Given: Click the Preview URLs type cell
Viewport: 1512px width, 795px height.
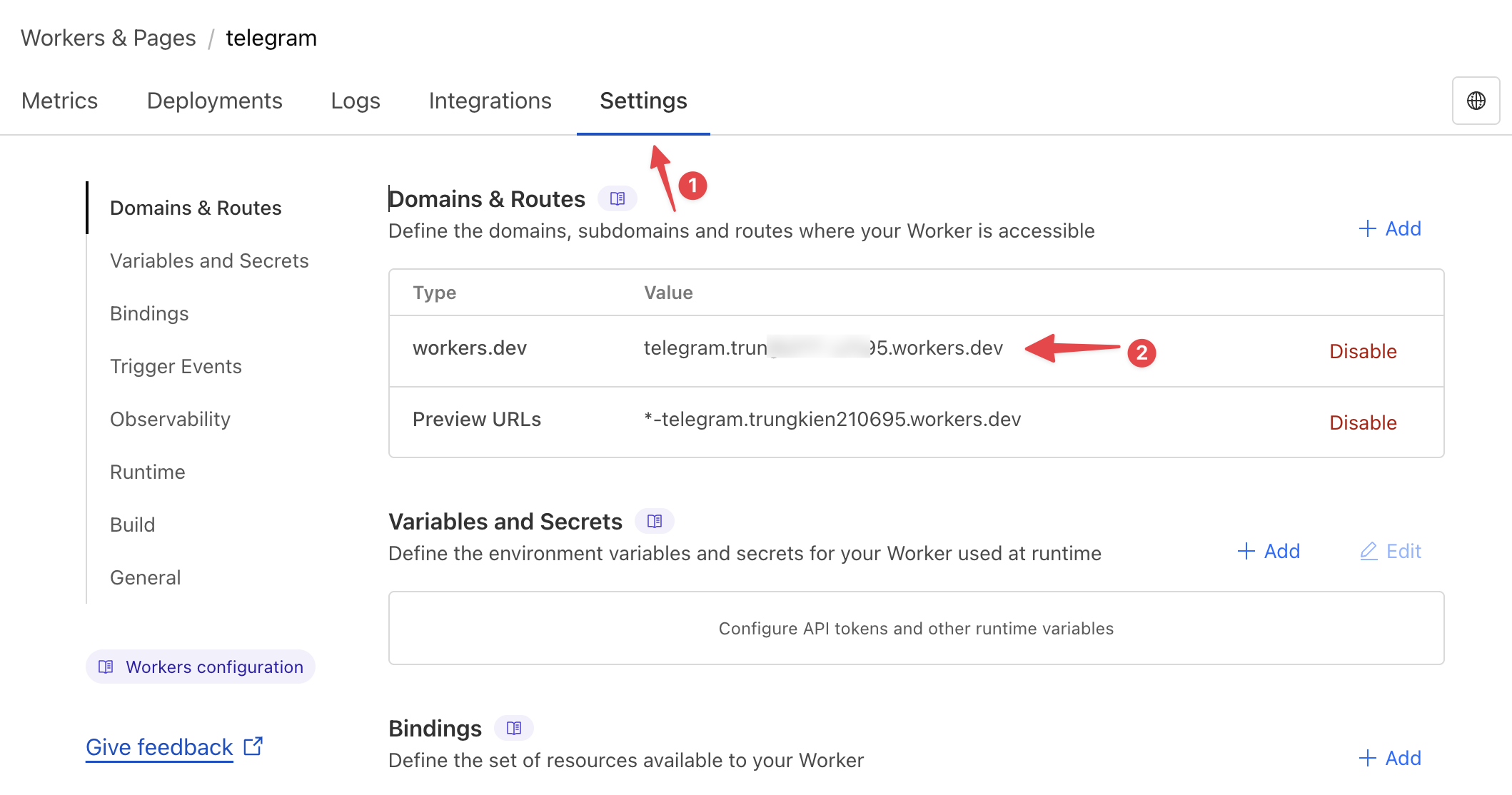Looking at the screenshot, I should [x=477, y=419].
